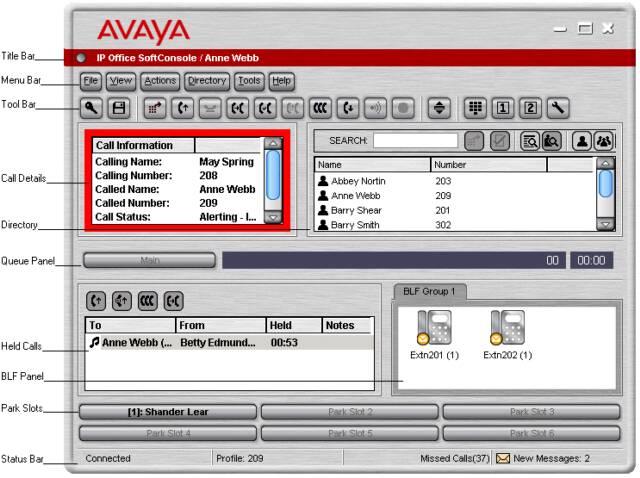
Task: Click the directory list scrollbar thumb
Action: 606,184
